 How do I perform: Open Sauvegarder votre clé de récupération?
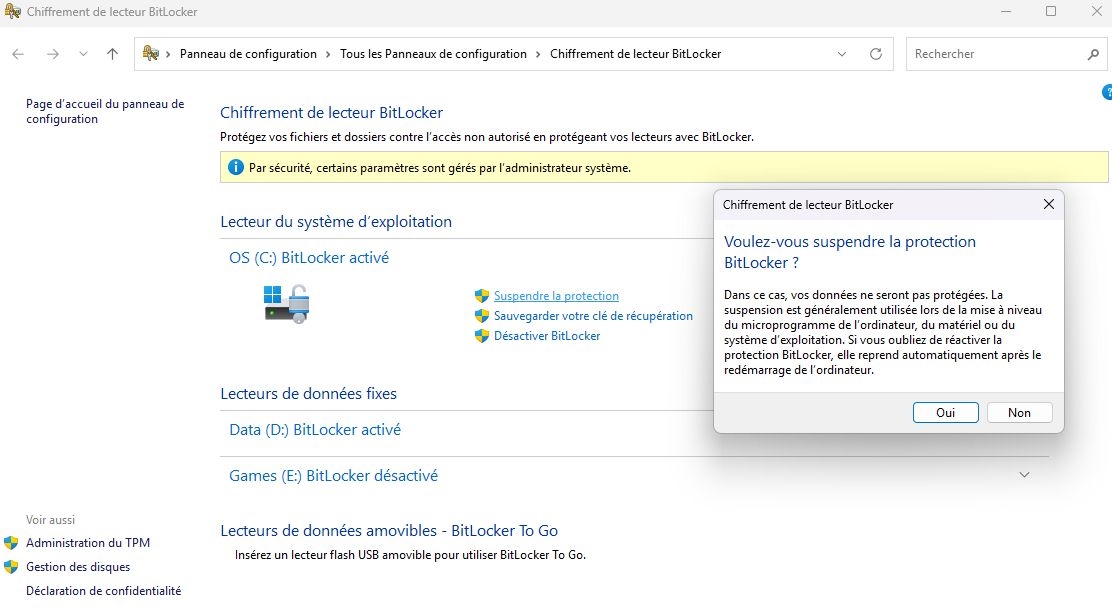coord(593,316)
